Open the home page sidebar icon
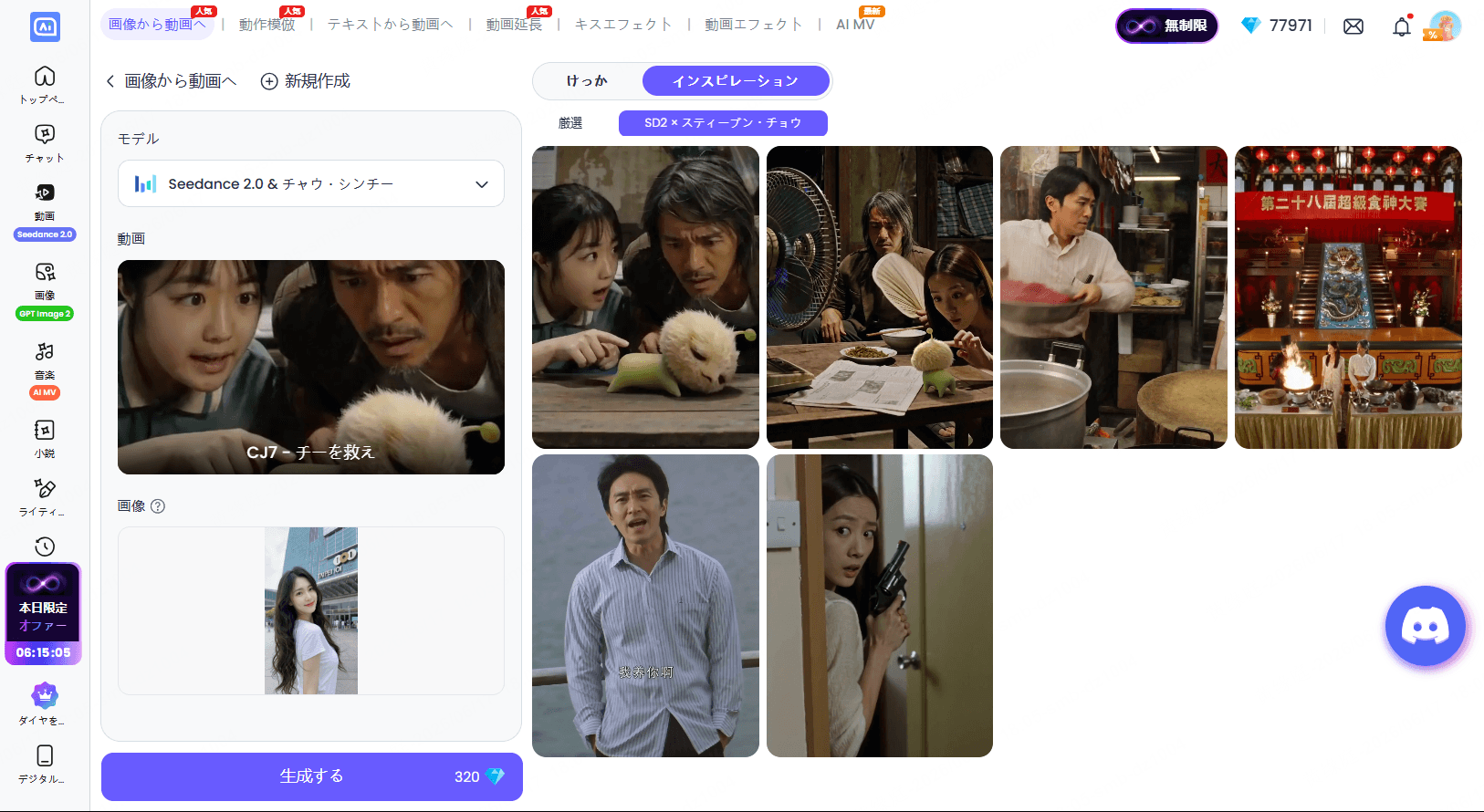This screenshot has width=1484, height=812. [45, 77]
